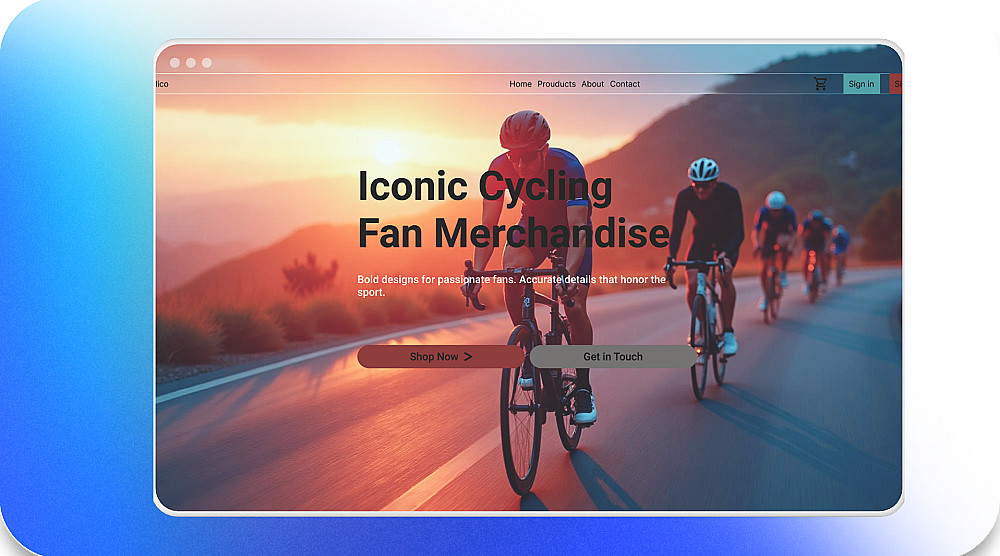Click the red cut-off sign up button
Viewport: 1000px width, 556px height.
896,84
